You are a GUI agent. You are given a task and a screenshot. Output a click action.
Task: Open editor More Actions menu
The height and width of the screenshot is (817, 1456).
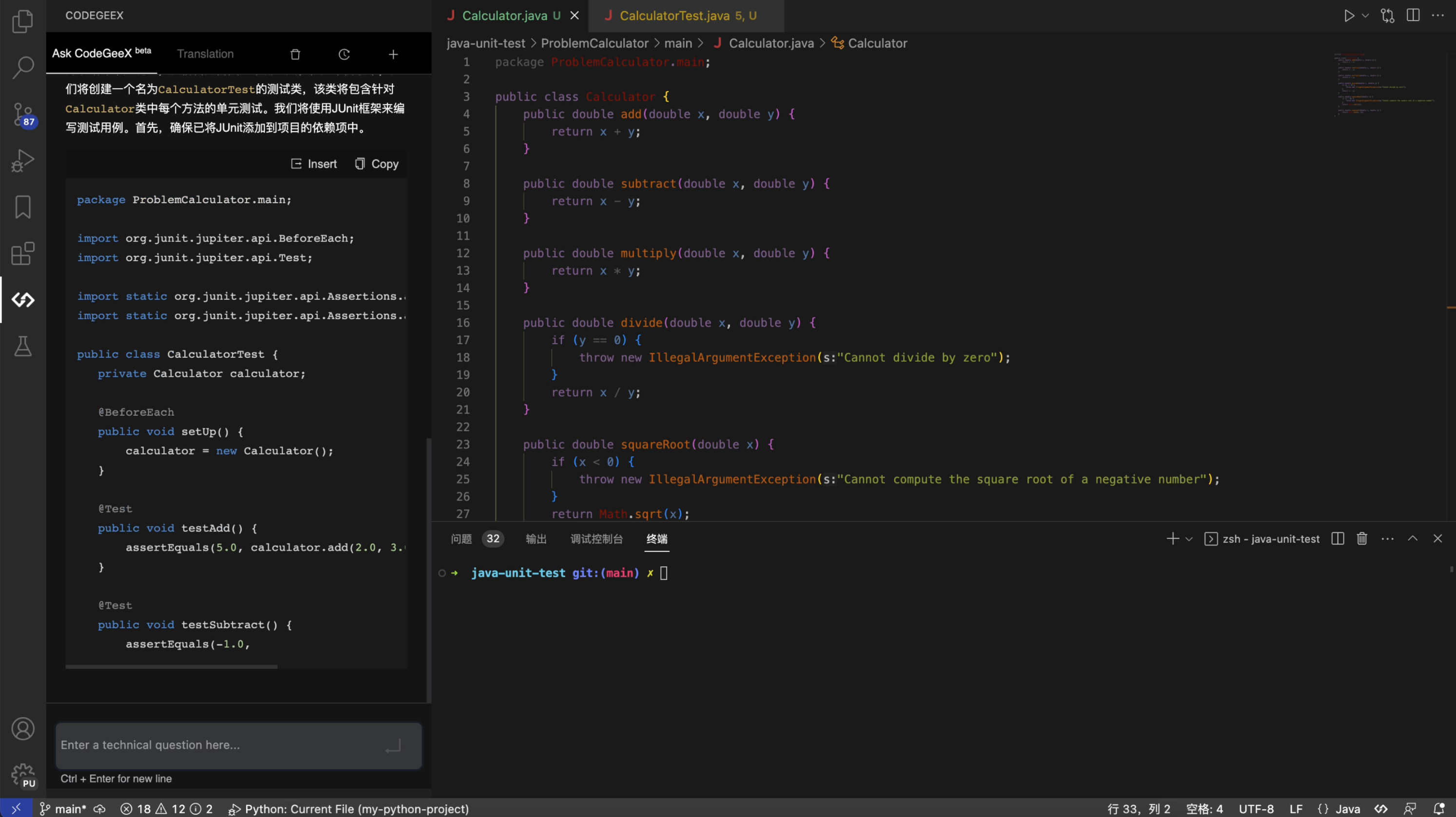click(1438, 16)
